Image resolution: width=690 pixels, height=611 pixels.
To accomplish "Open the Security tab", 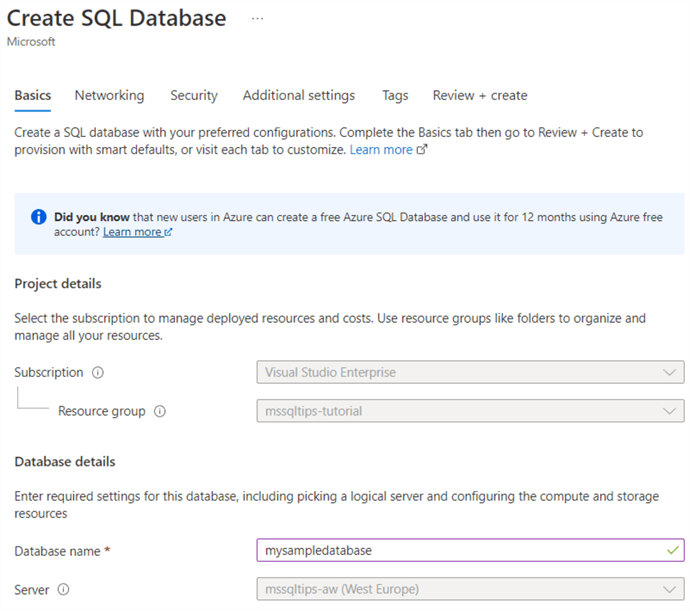I will click(x=193, y=96).
